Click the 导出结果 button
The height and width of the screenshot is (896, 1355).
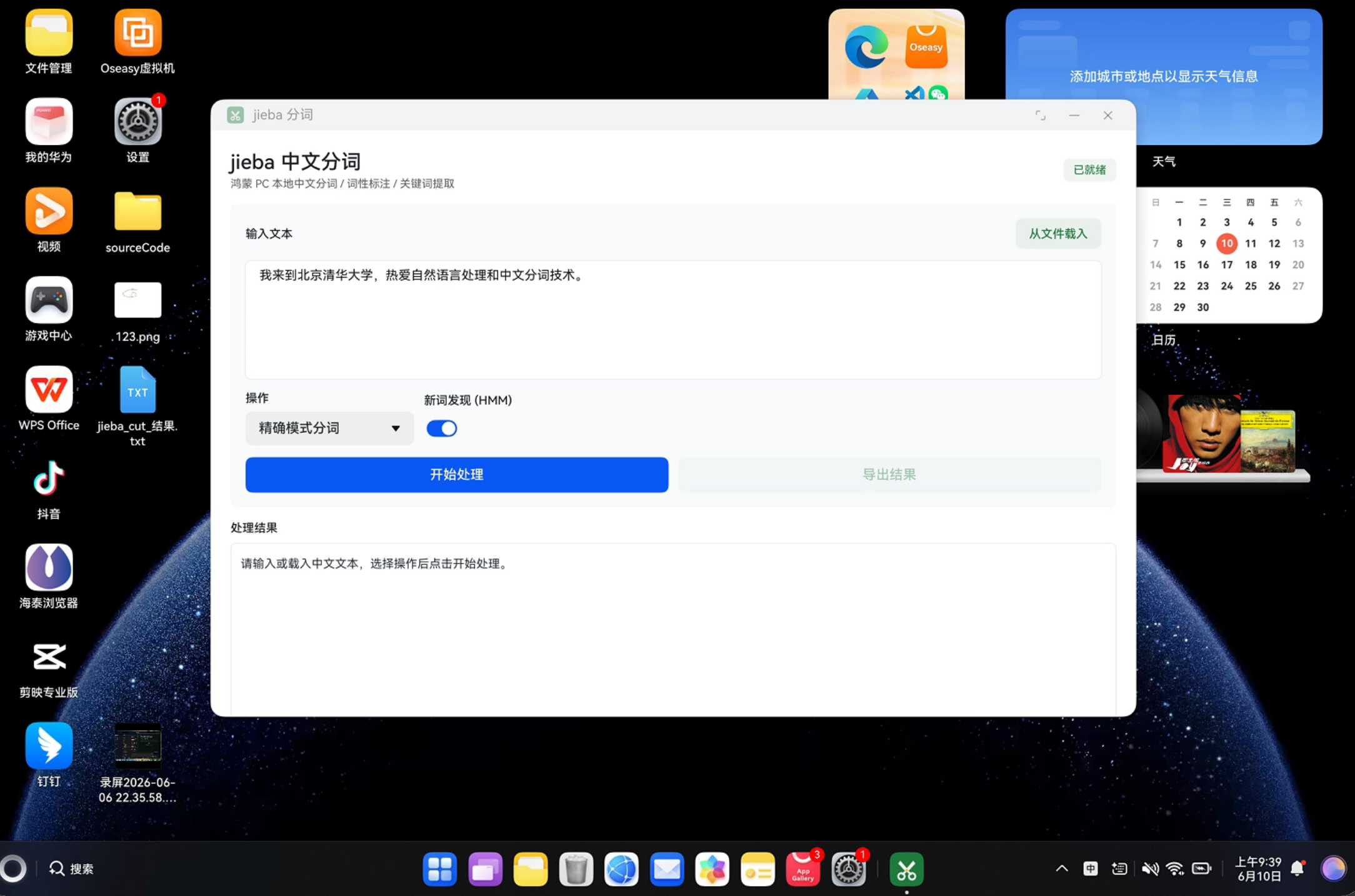[889, 475]
